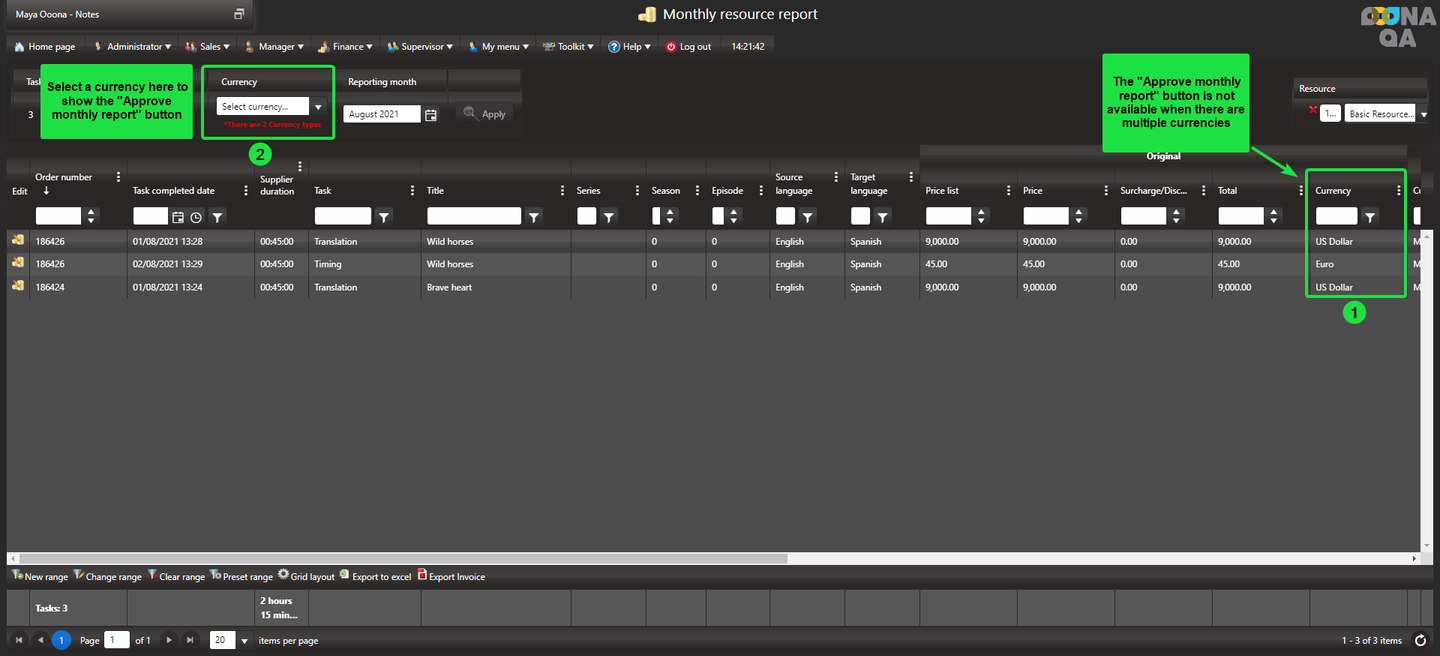Open the Finance menu

(346, 46)
